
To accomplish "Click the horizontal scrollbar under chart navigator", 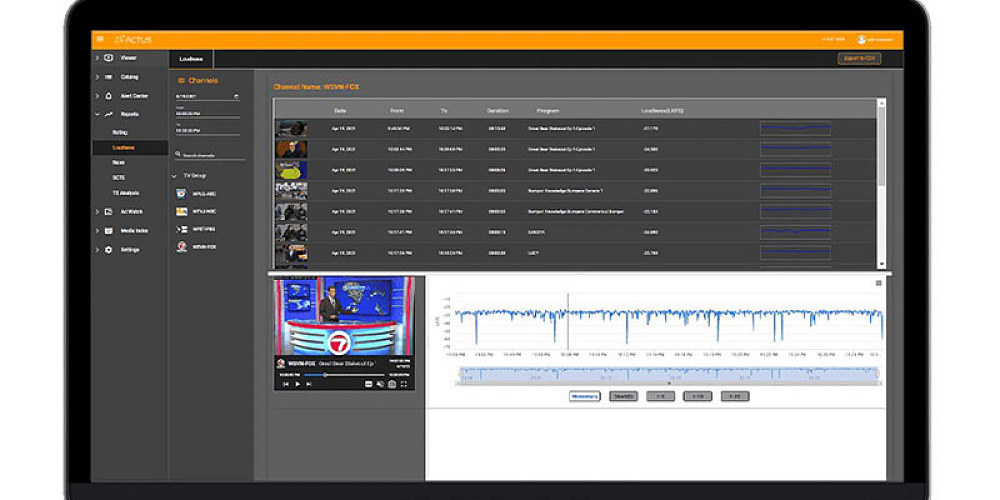I will (668, 383).
